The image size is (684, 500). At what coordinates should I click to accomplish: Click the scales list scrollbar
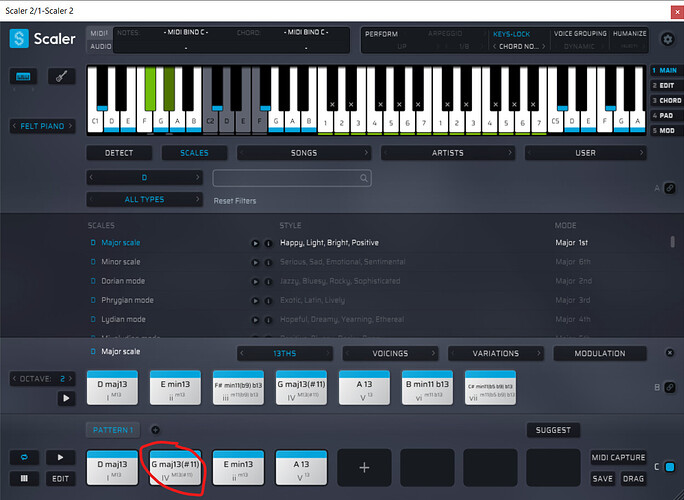pos(672,242)
